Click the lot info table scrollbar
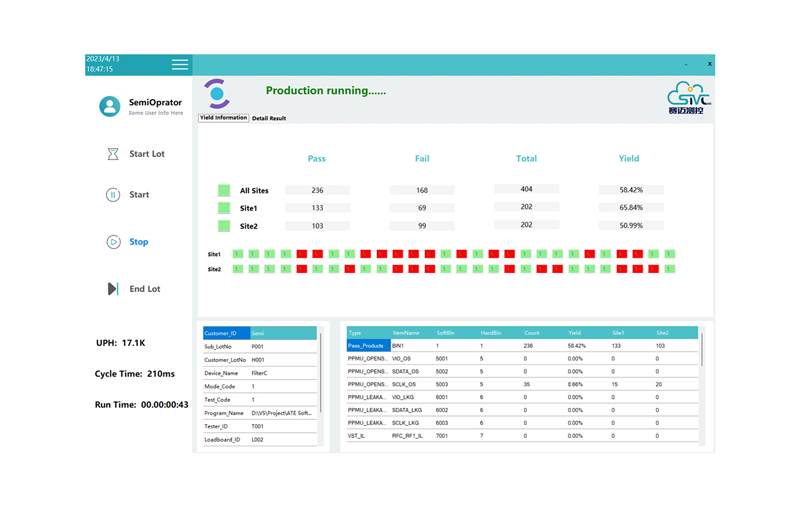The width and height of the screenshot is (800, 507). point(320,373)
